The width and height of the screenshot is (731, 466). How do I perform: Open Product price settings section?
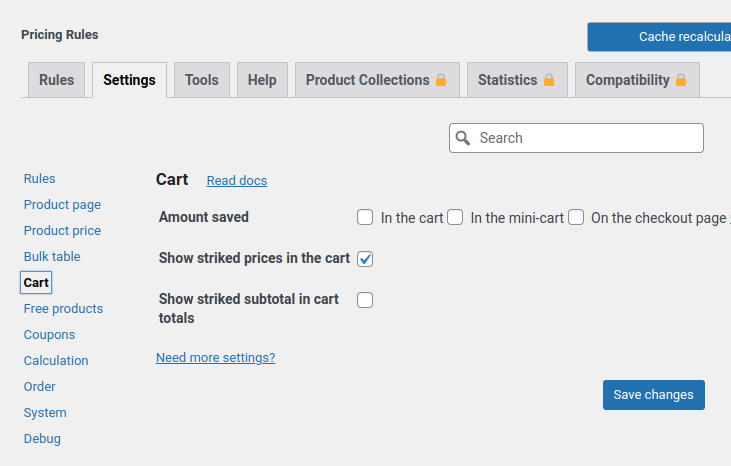62,231
